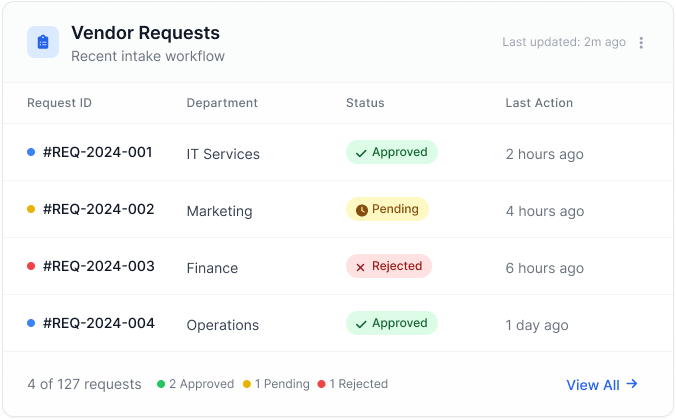Viewport: 676px width, 420px height.
Task: Sort by the Request ID column header
Action: coord(59,103)
